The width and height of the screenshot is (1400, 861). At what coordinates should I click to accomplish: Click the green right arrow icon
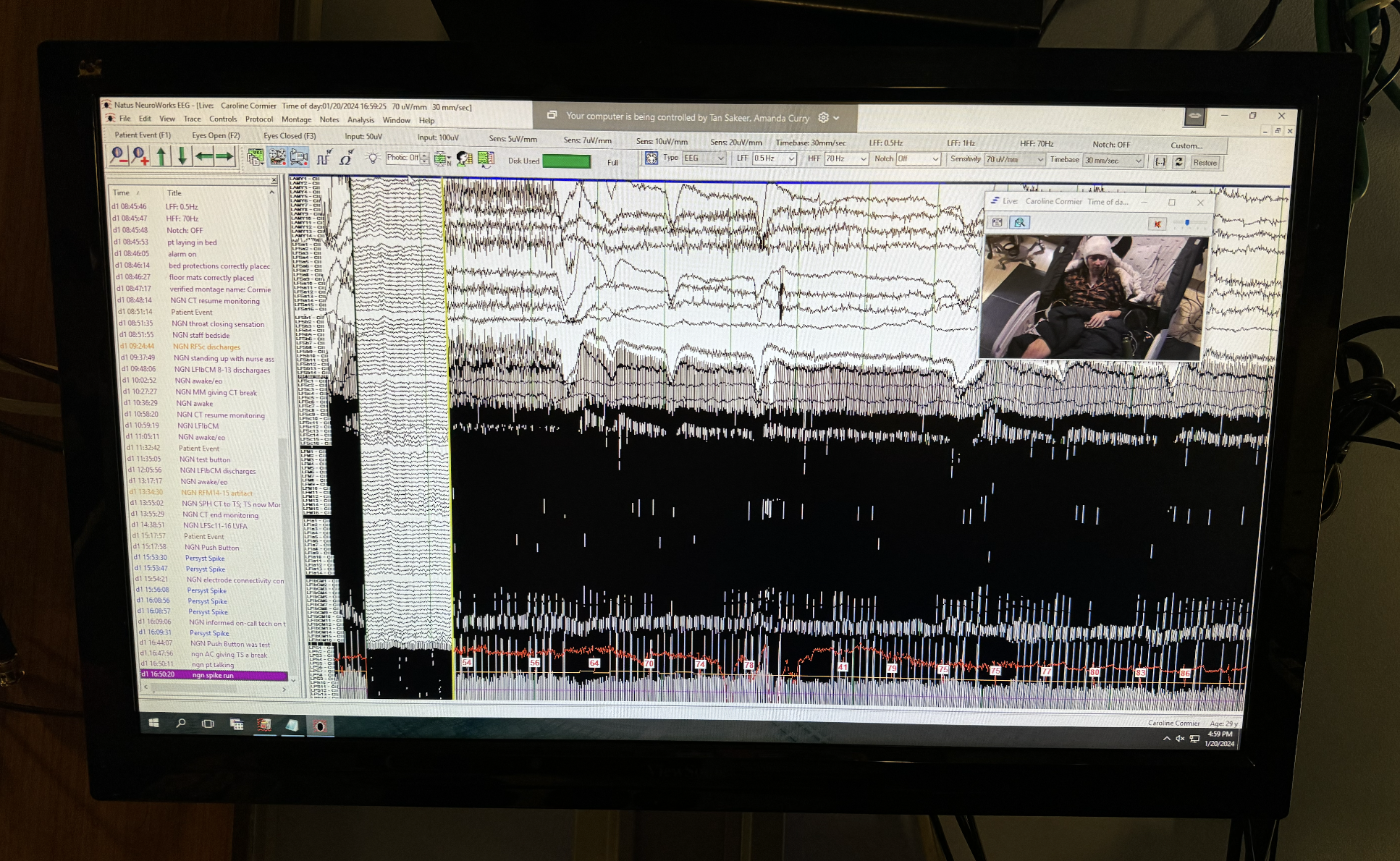click(224, 156)
